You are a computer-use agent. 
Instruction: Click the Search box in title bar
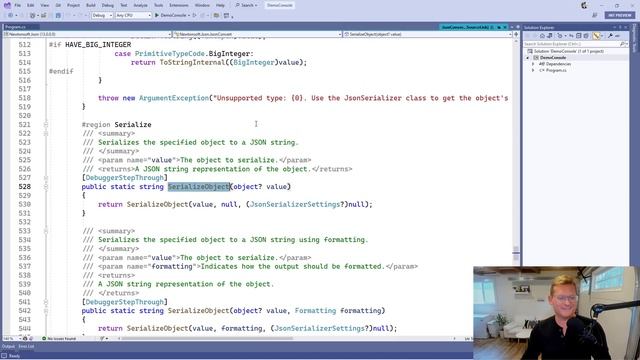[247, 5]
